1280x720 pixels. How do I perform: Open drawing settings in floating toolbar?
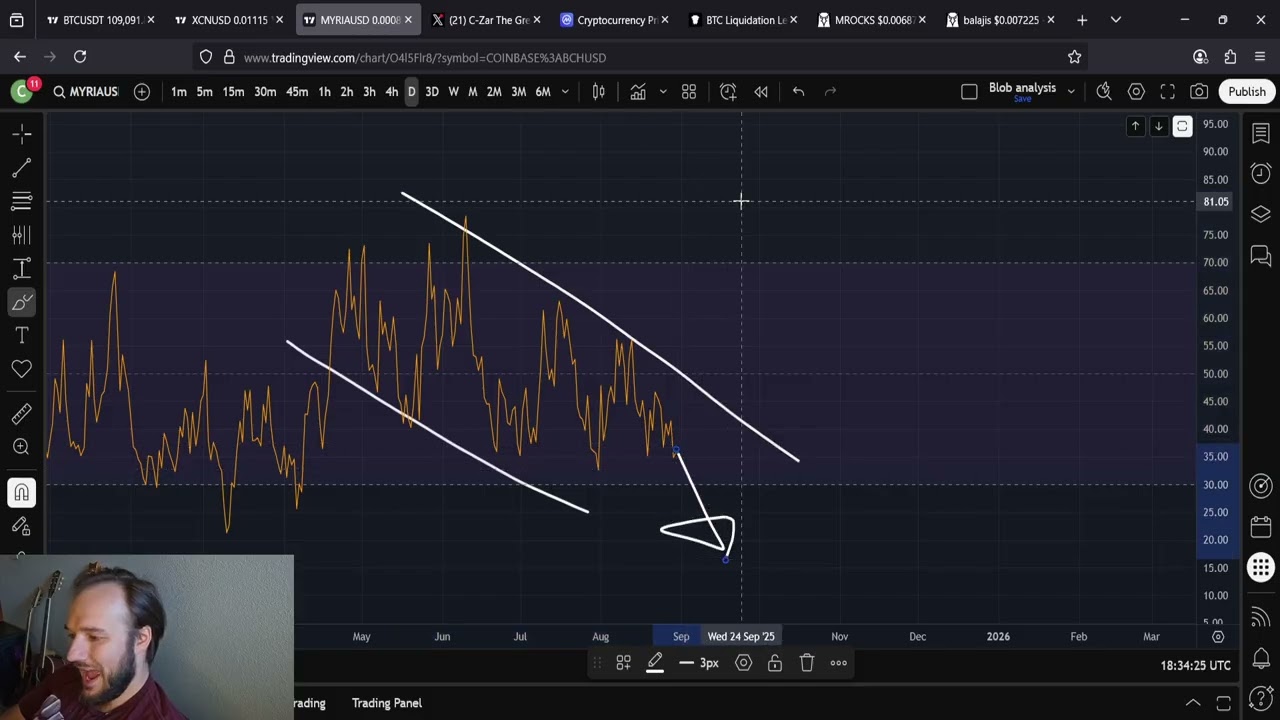[743, 662]
